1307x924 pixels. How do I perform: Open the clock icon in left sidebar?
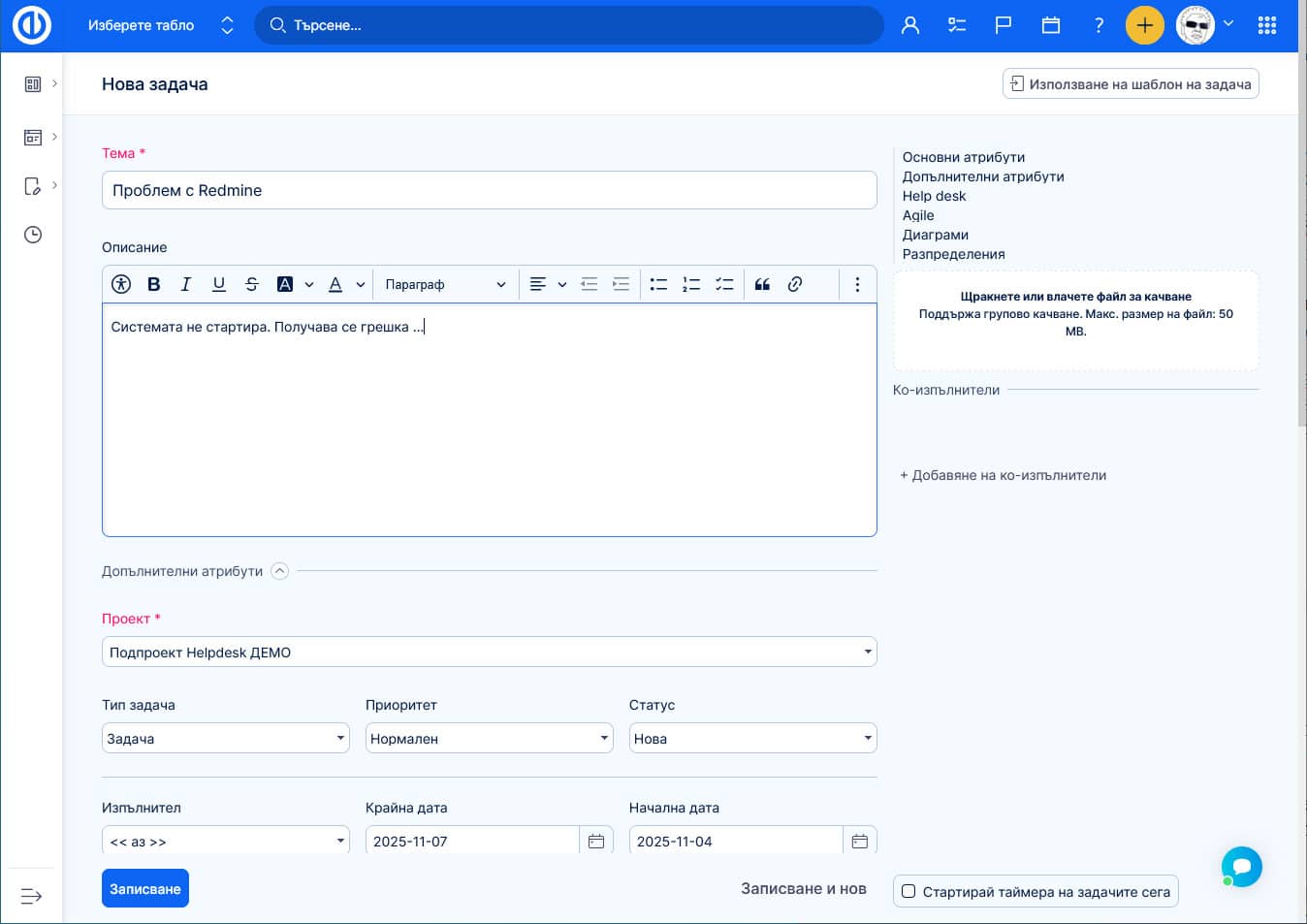pos(33,235)
